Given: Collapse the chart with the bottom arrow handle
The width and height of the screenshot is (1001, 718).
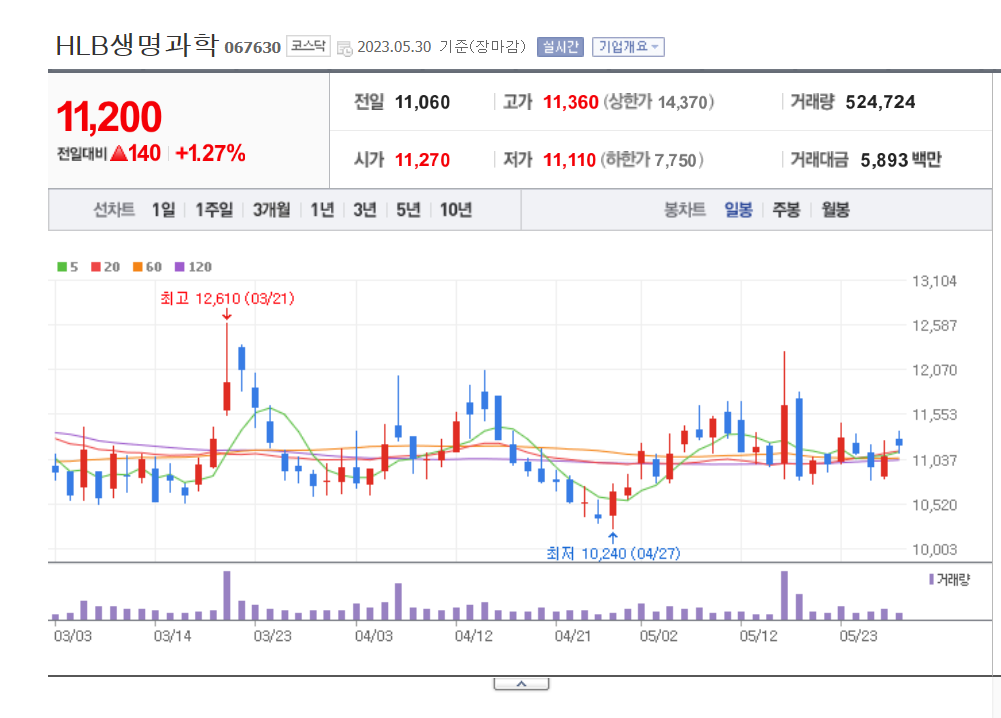Looking at the screenshot, I should (521, 684).
